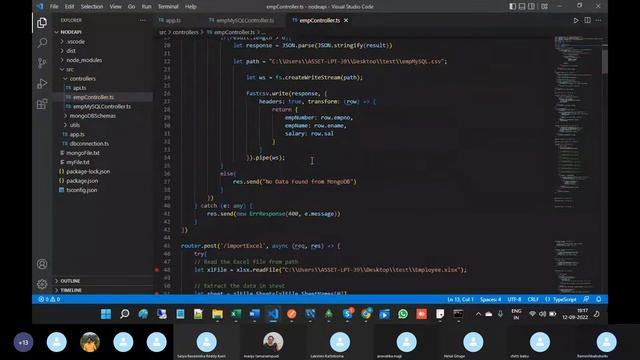Open the Explorer view in activity bar
The height and width of the screenshot is (360, 640).
click(42, 23)
